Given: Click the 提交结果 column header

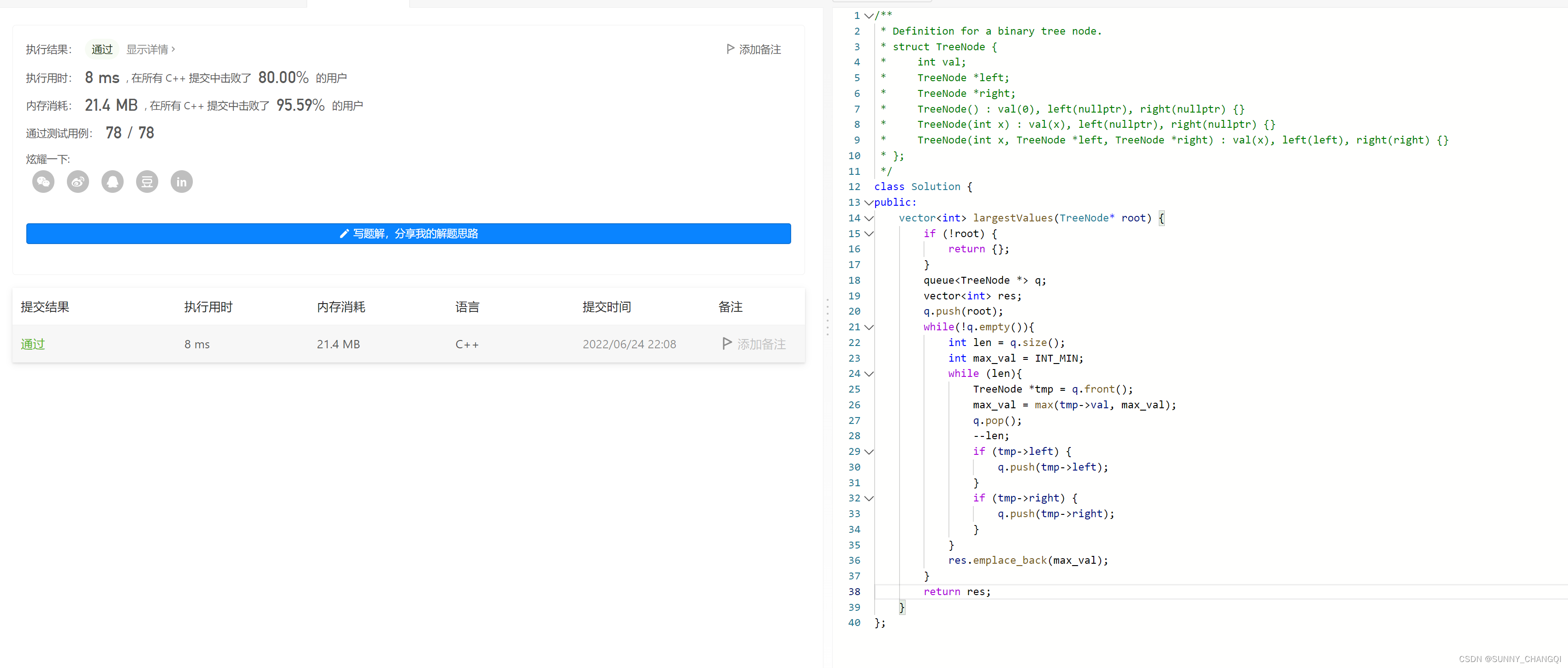Looking at the screenshot, I should (45, 307).
